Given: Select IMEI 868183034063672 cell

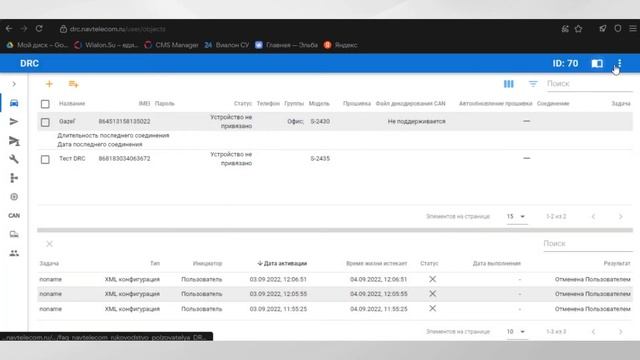Looking at the screenshot, I should point(124,158).
